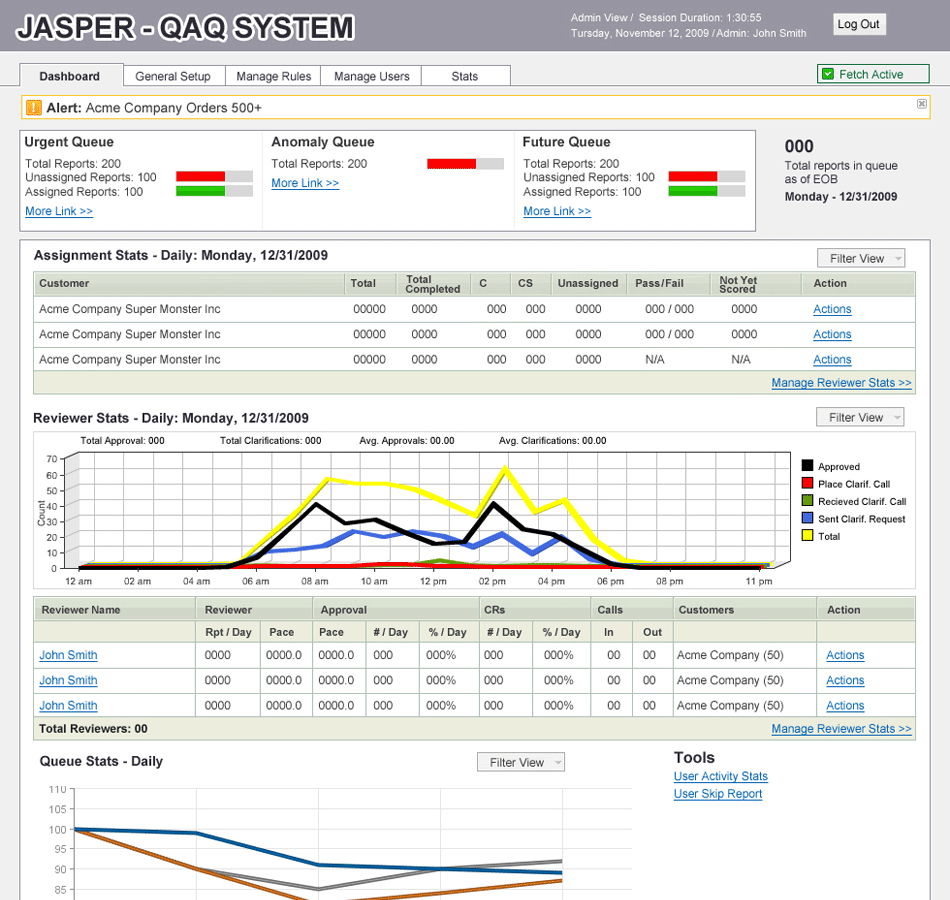Go to the Manage Users tab
Viewport: 950px width, 900px height.
(x=371, y=76)
